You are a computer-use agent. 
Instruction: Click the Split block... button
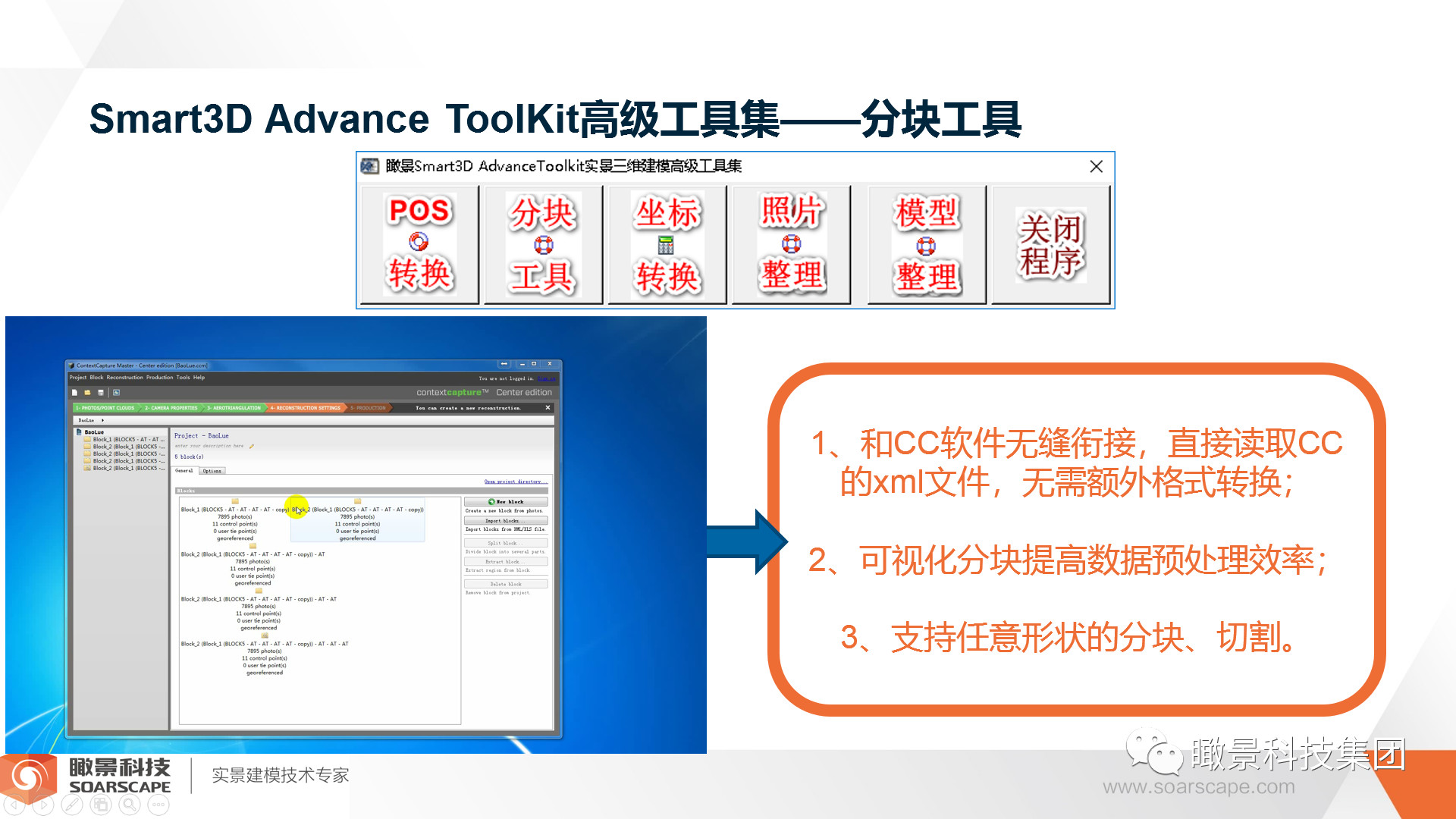(506, 543)
